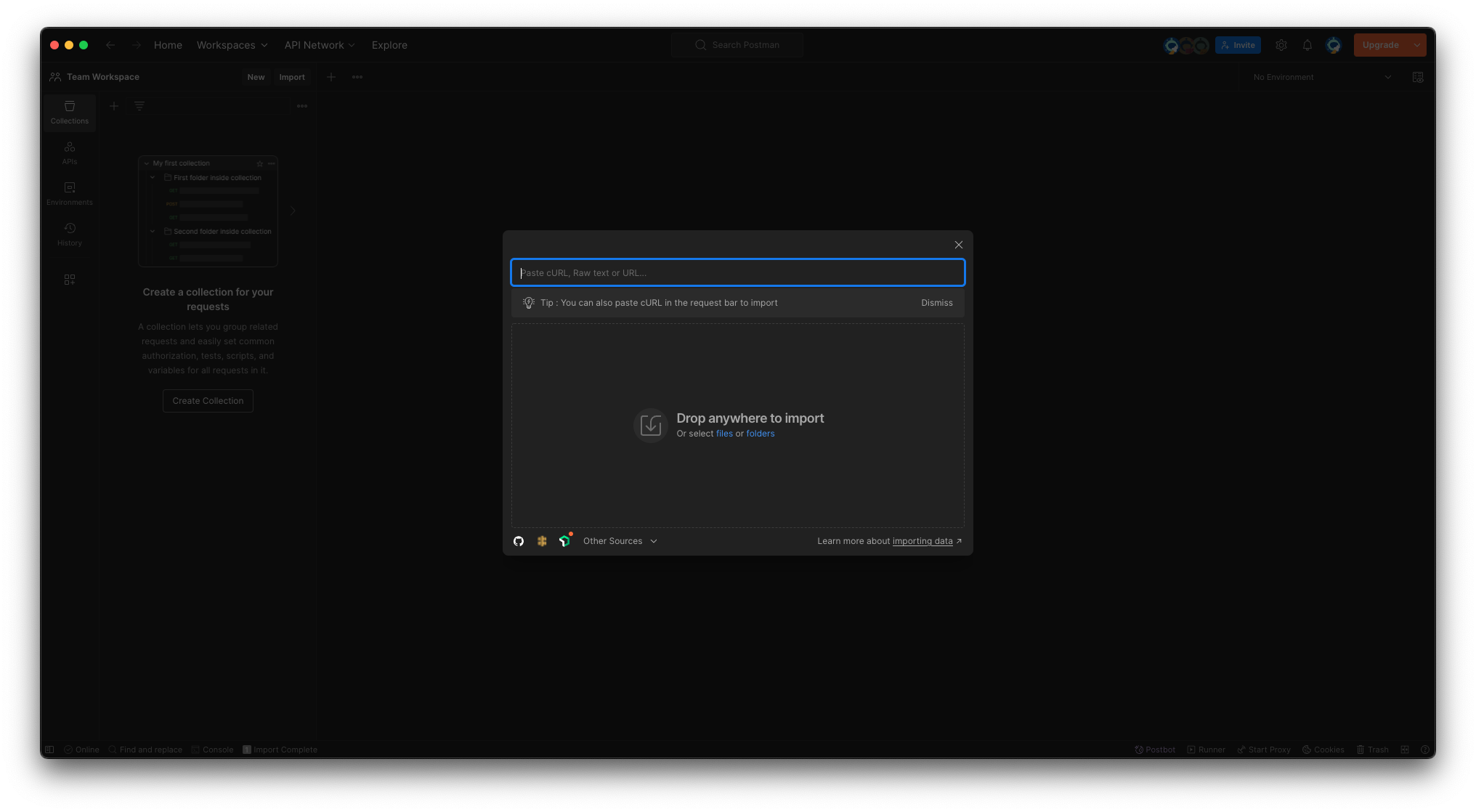Add a new collection with the plus icon

[114, 106]
